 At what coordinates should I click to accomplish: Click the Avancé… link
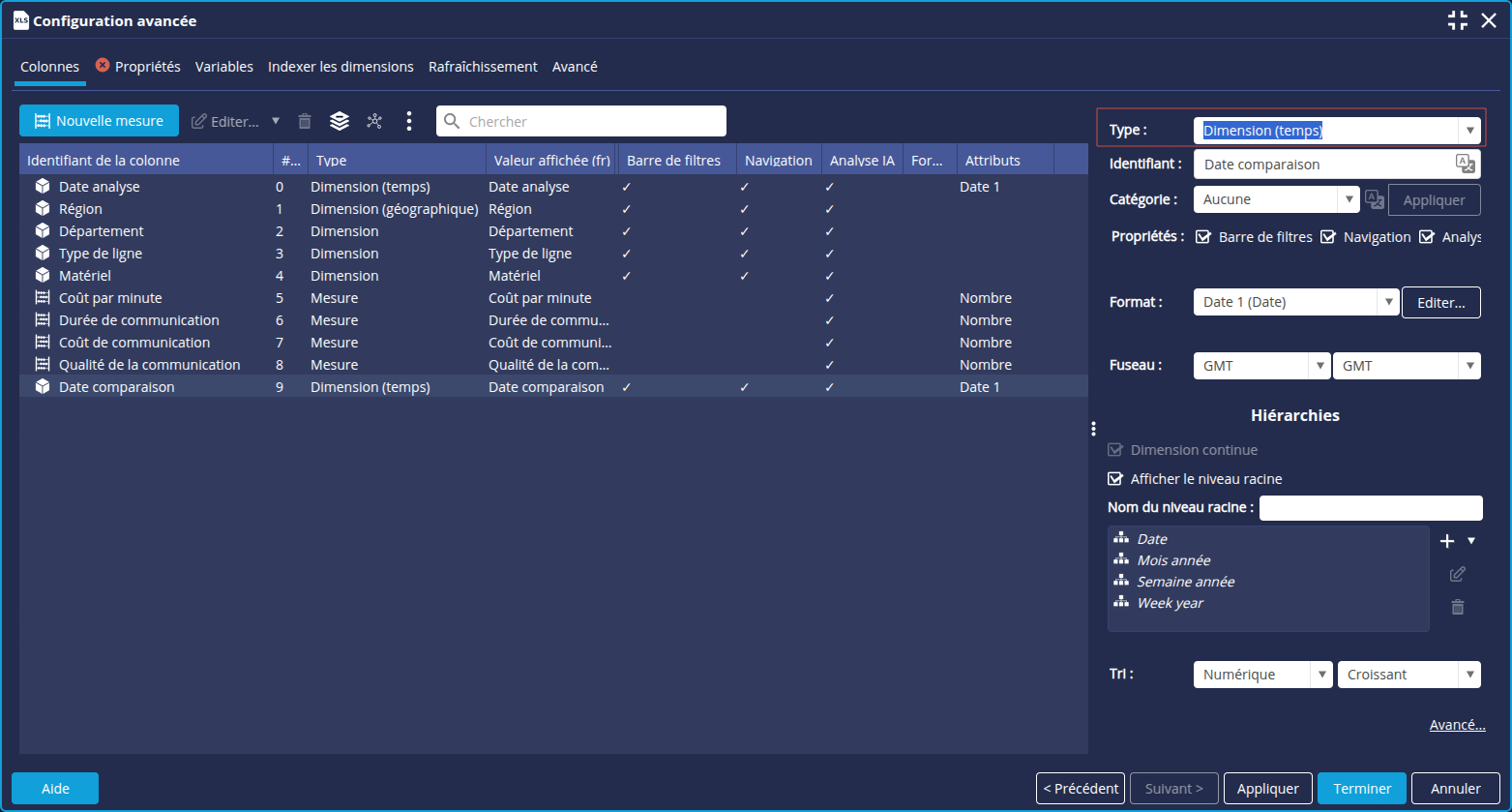(x=1457, y=725)
